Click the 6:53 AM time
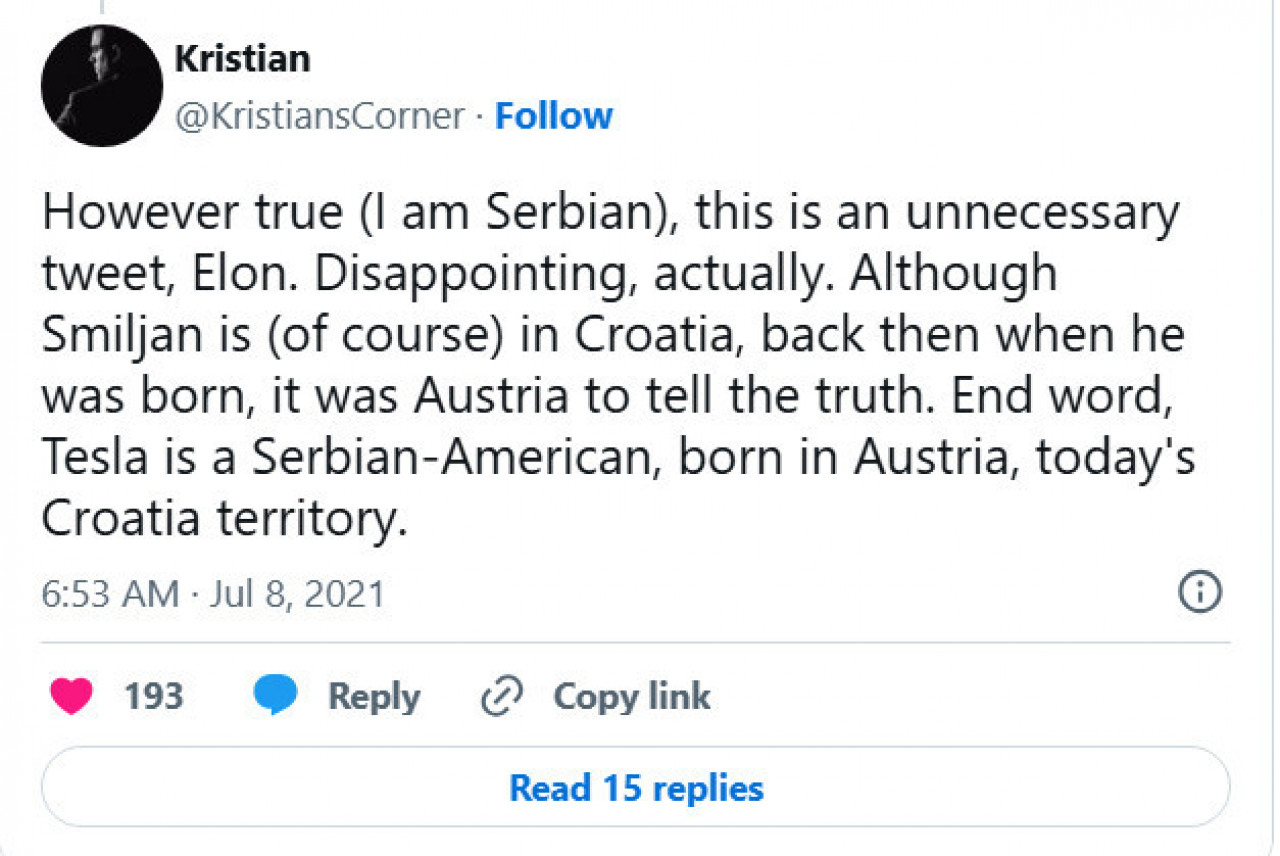Screen dimensions: 1280x856 click(x=110, y=594)
